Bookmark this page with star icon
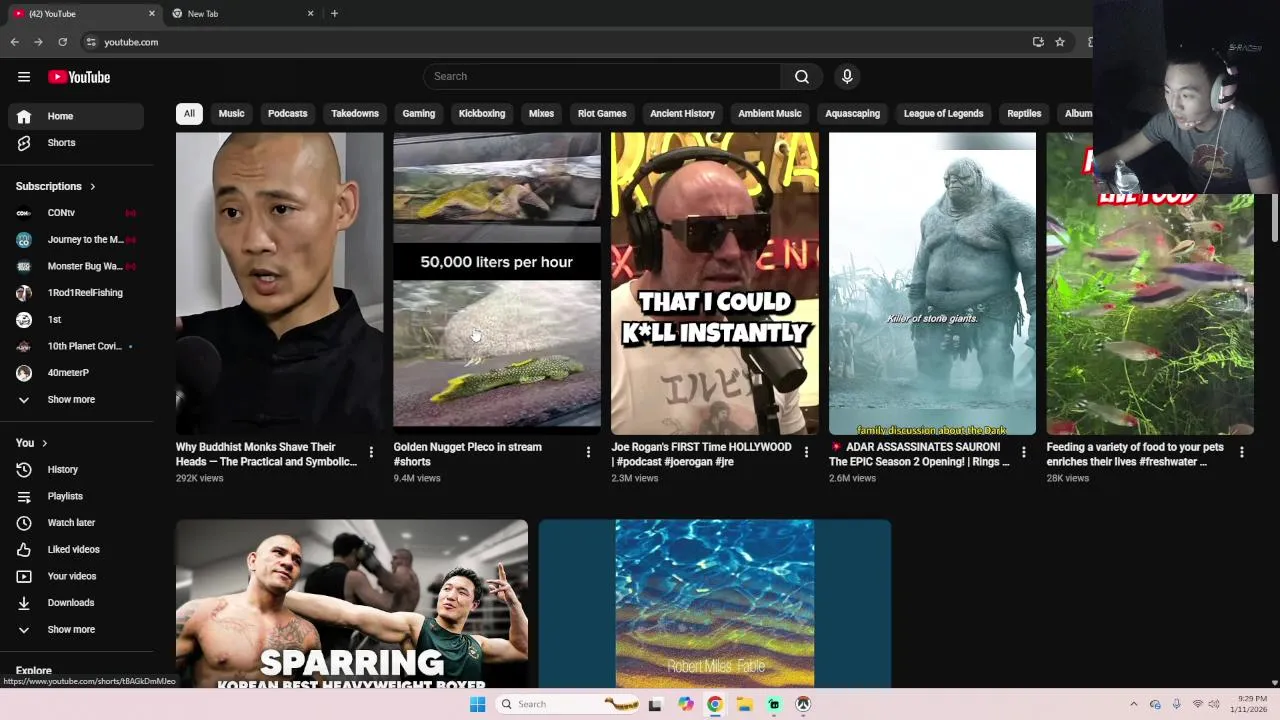 click(1060, 42)
